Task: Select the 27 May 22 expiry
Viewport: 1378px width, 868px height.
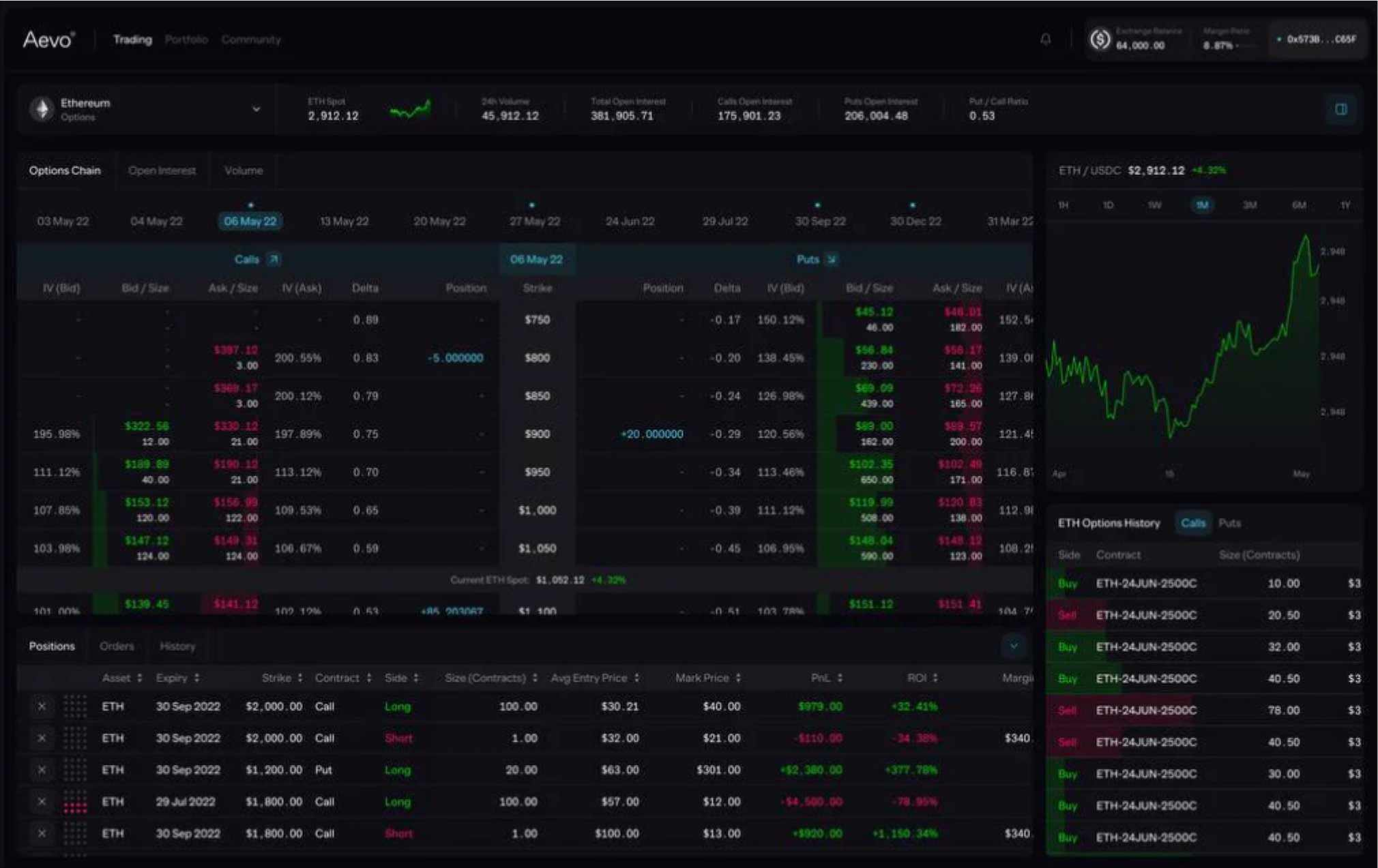Action: click(535, 221)
